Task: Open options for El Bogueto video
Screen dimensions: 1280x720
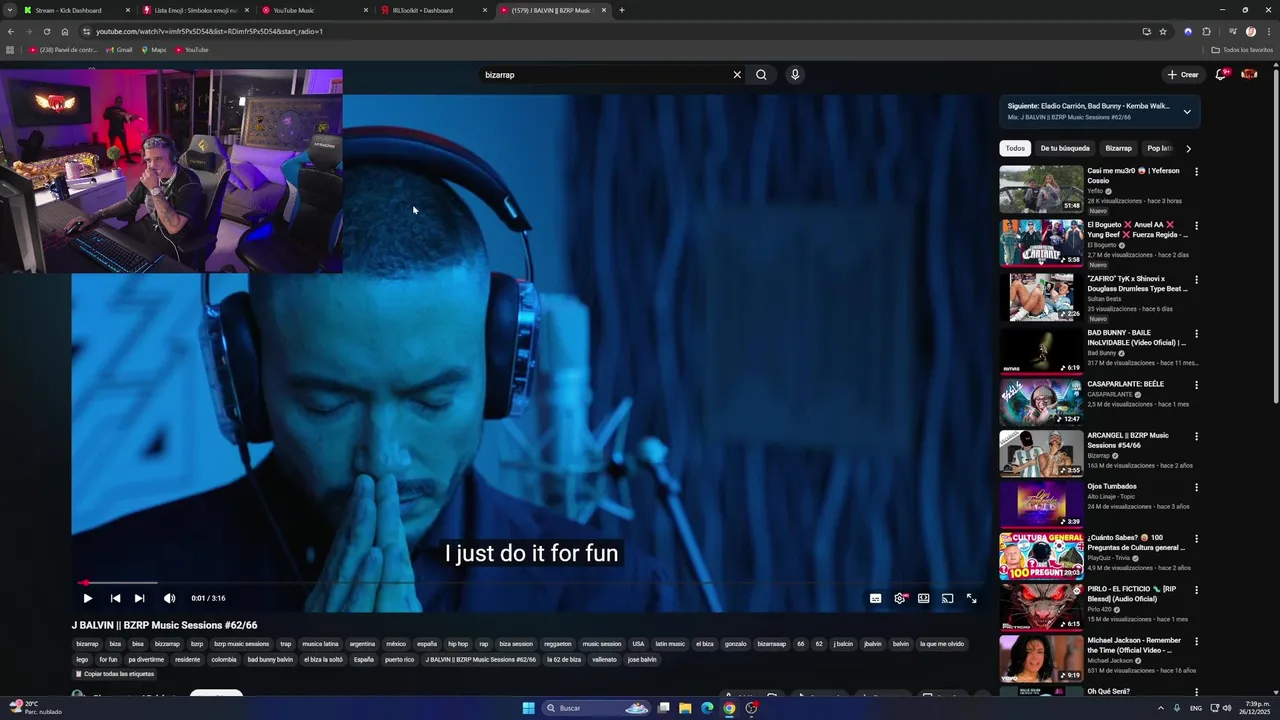Action: coord(1196,226)
